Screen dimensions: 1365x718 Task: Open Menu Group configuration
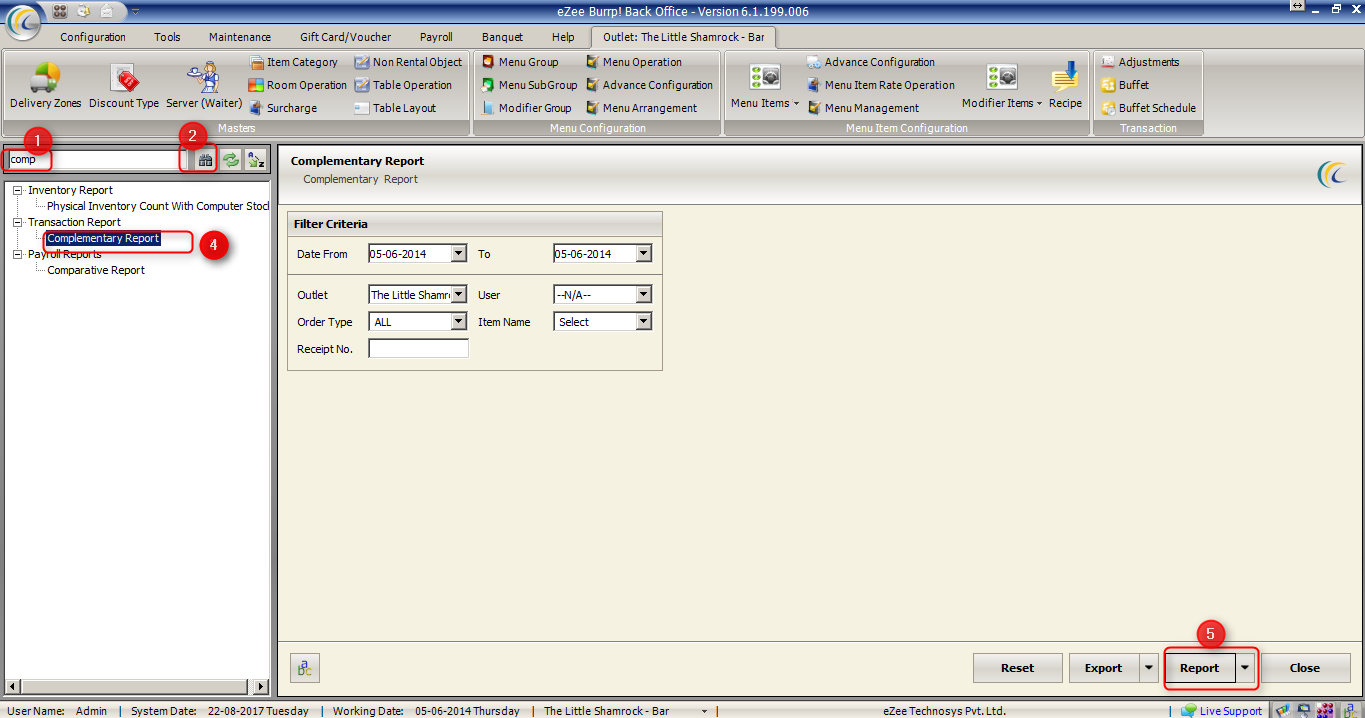pyautogui.click(x=520, y=62)
